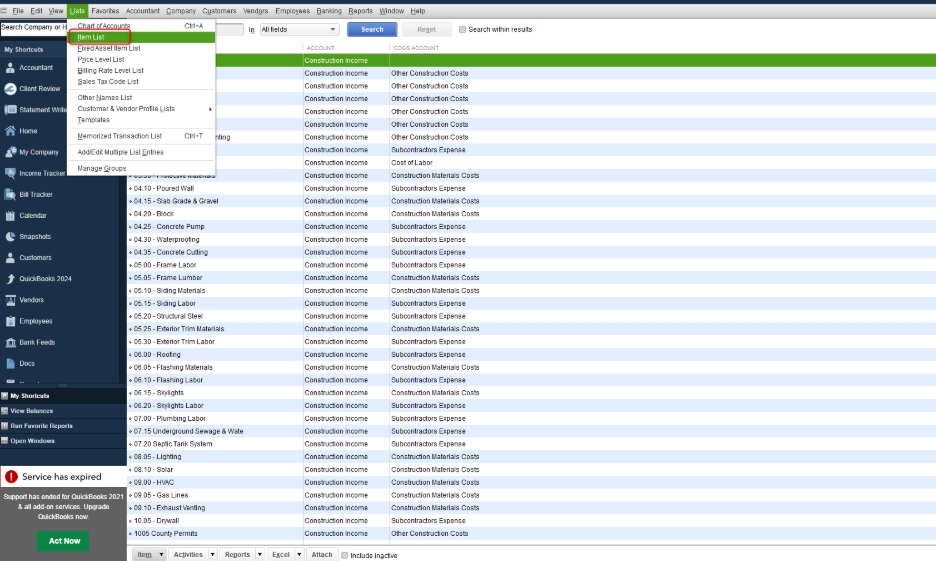
Task: Click the Attach button
Action: pyautogui.click(x=322, y=554)
